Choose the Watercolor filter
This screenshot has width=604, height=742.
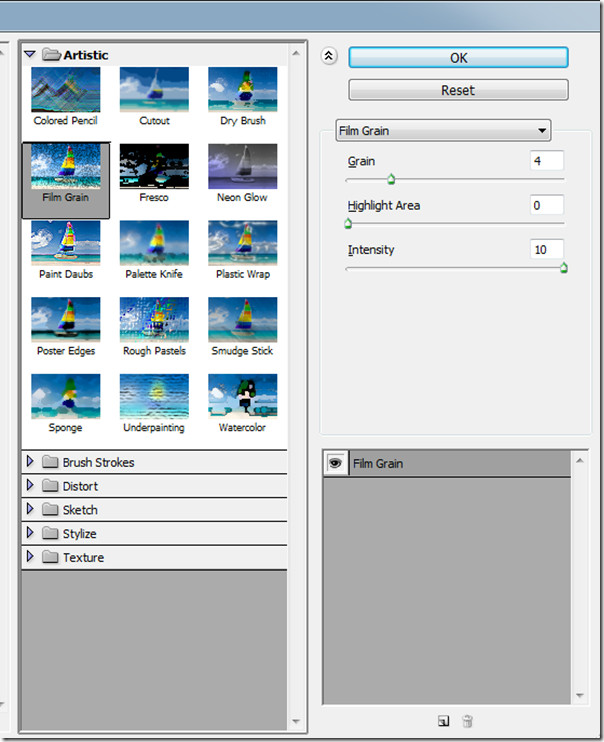click(x=242, y=397)
